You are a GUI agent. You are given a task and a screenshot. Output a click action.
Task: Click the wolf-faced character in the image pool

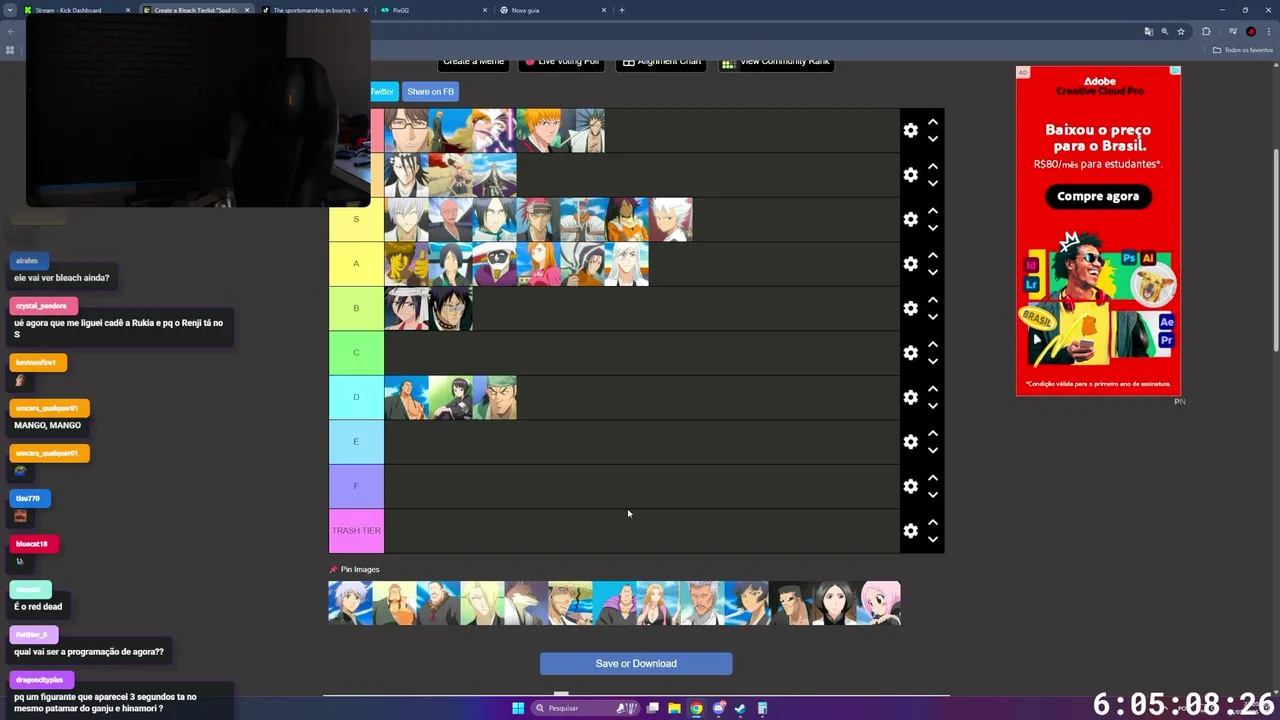[526, 603]
